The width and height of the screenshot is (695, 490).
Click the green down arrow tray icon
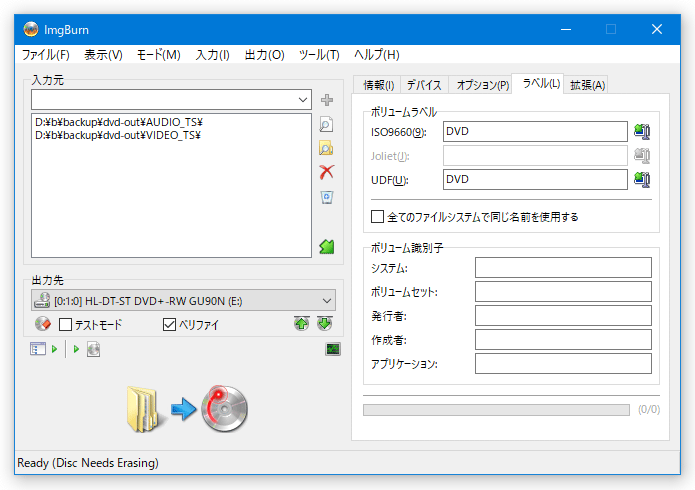click(x=324, y=324)
